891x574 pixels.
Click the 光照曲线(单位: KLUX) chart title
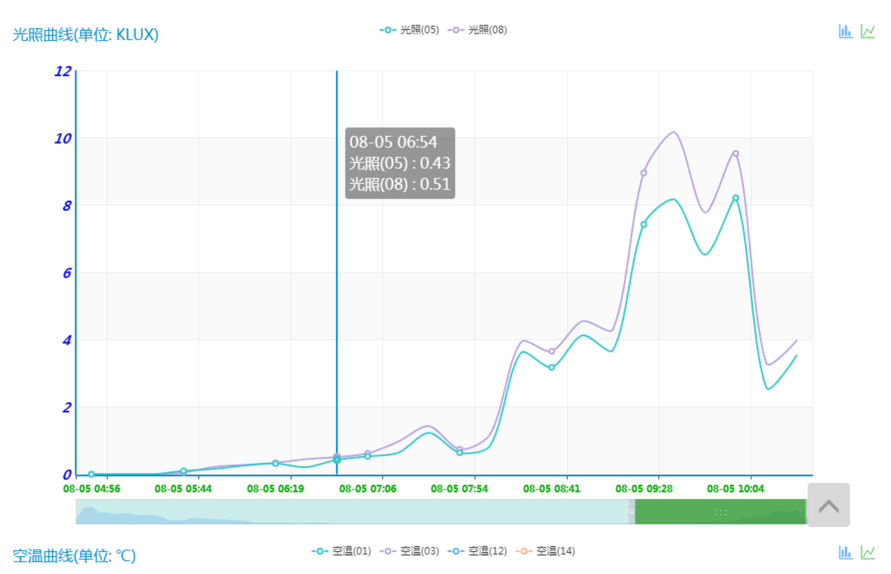85,34
